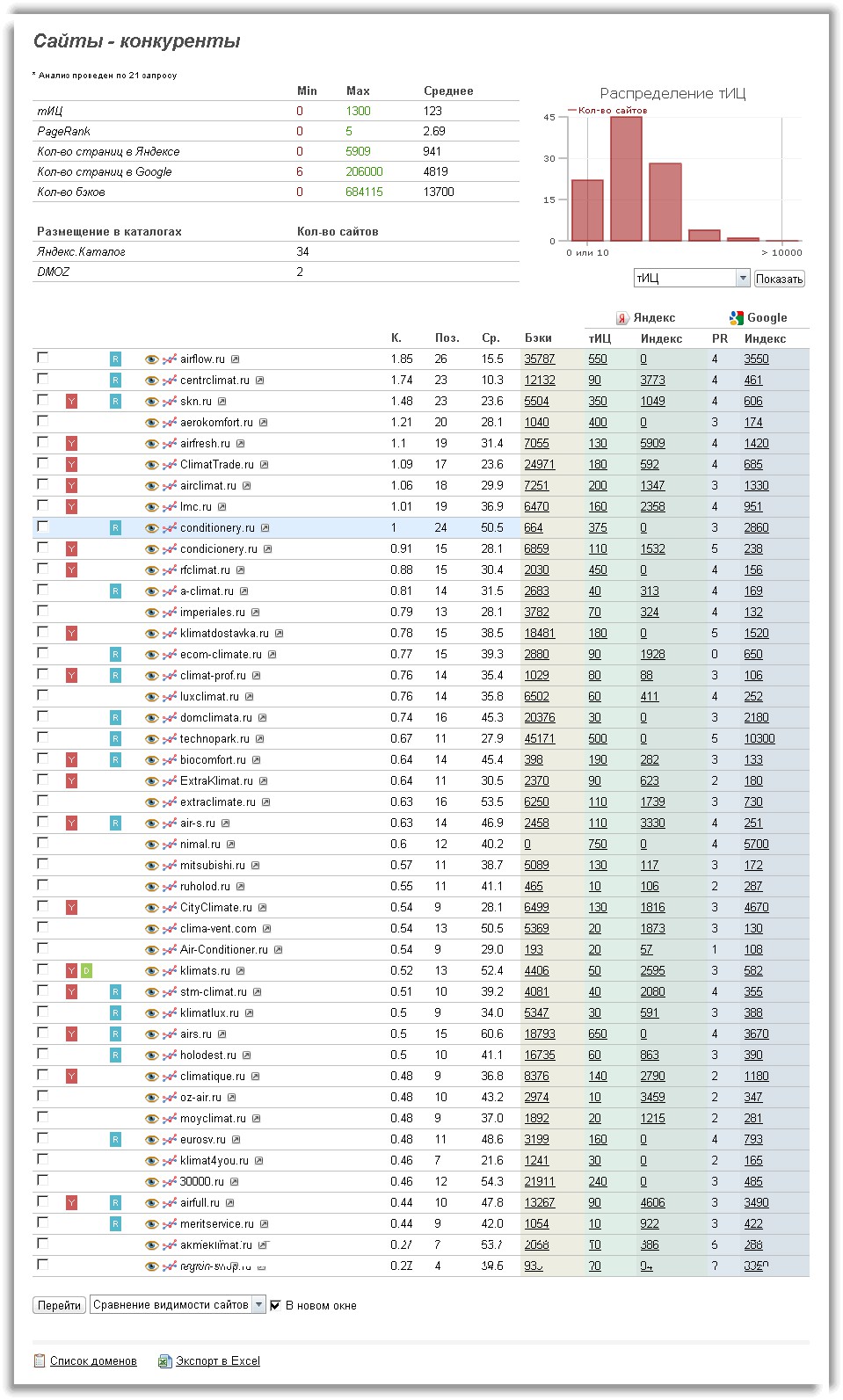Screen dimensions: 843x1400
Task: Open backlinks count 35787 for airflow.ru
Action: [540, 359]
